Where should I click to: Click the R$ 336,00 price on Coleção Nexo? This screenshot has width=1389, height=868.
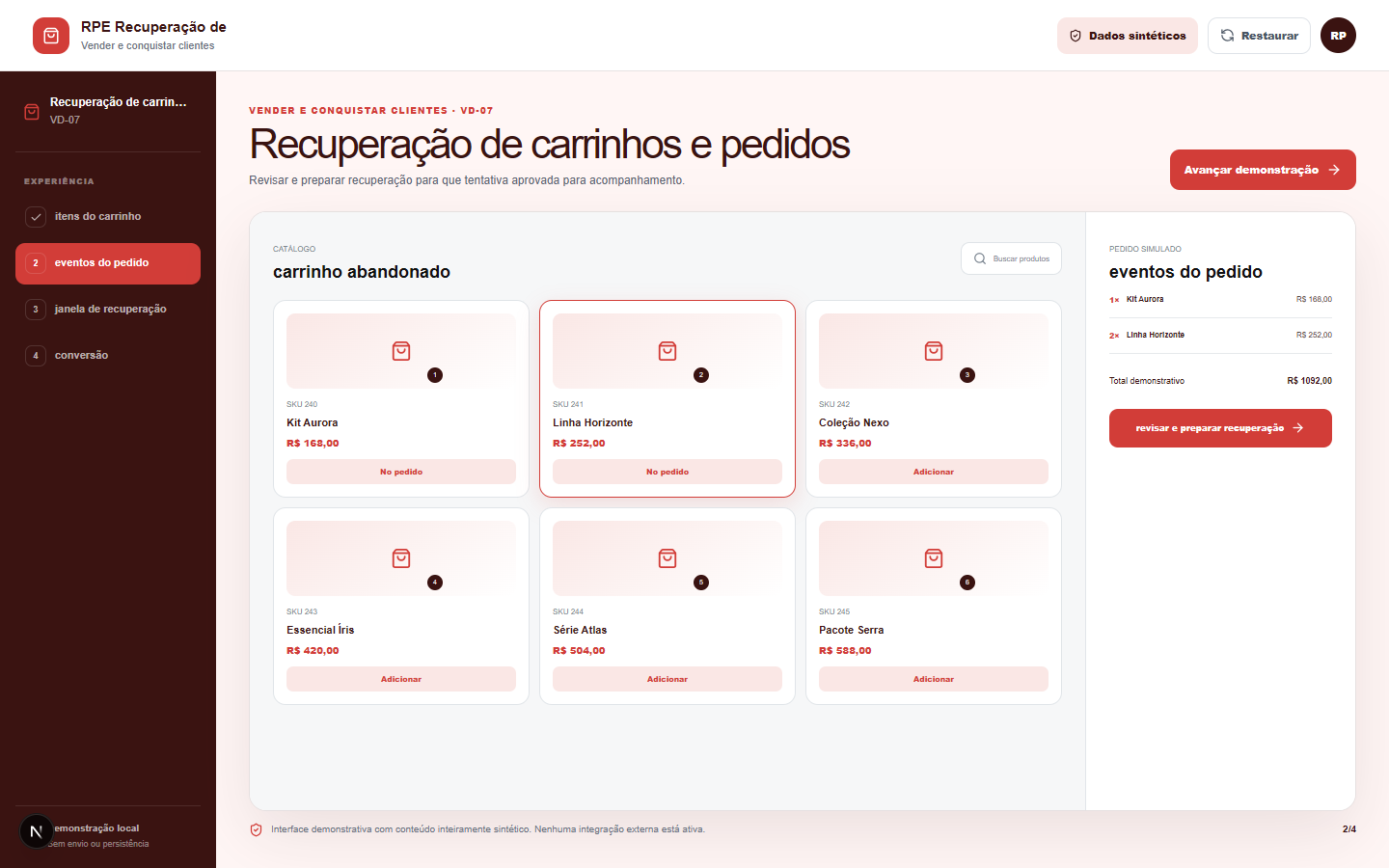tap(845, 444)
